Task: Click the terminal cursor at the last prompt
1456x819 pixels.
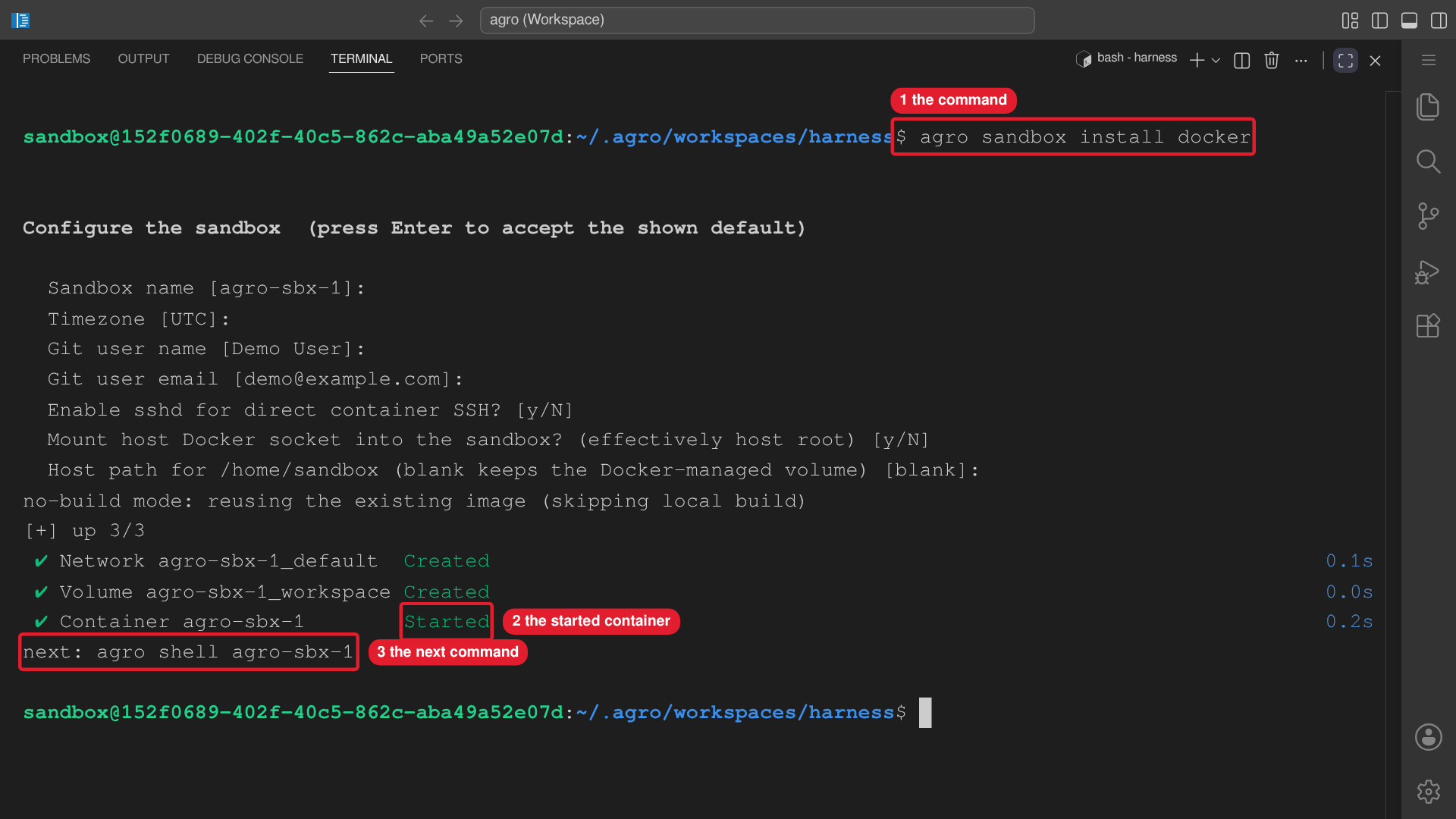Action: point(925,713)
